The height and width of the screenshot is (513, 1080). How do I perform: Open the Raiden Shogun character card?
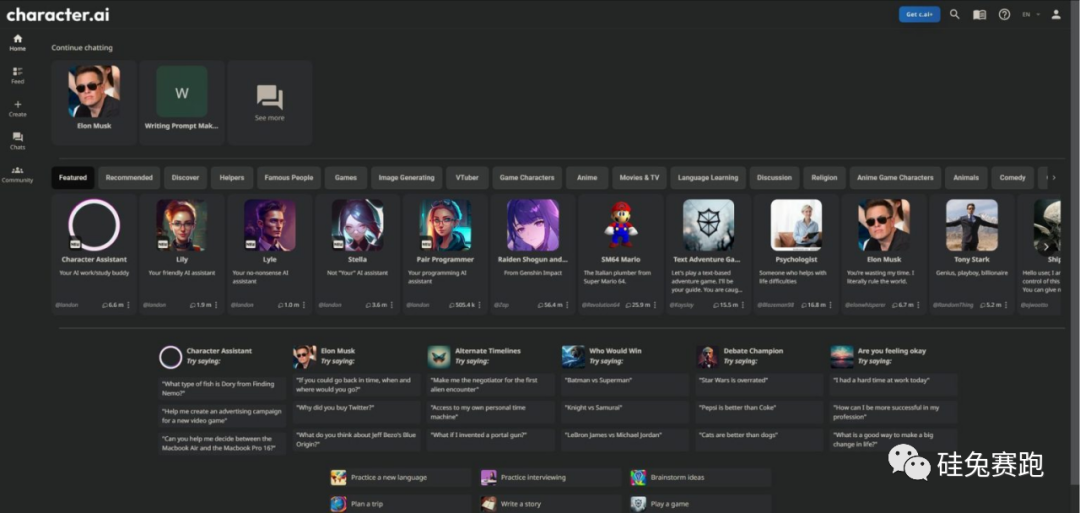(533, 254)
